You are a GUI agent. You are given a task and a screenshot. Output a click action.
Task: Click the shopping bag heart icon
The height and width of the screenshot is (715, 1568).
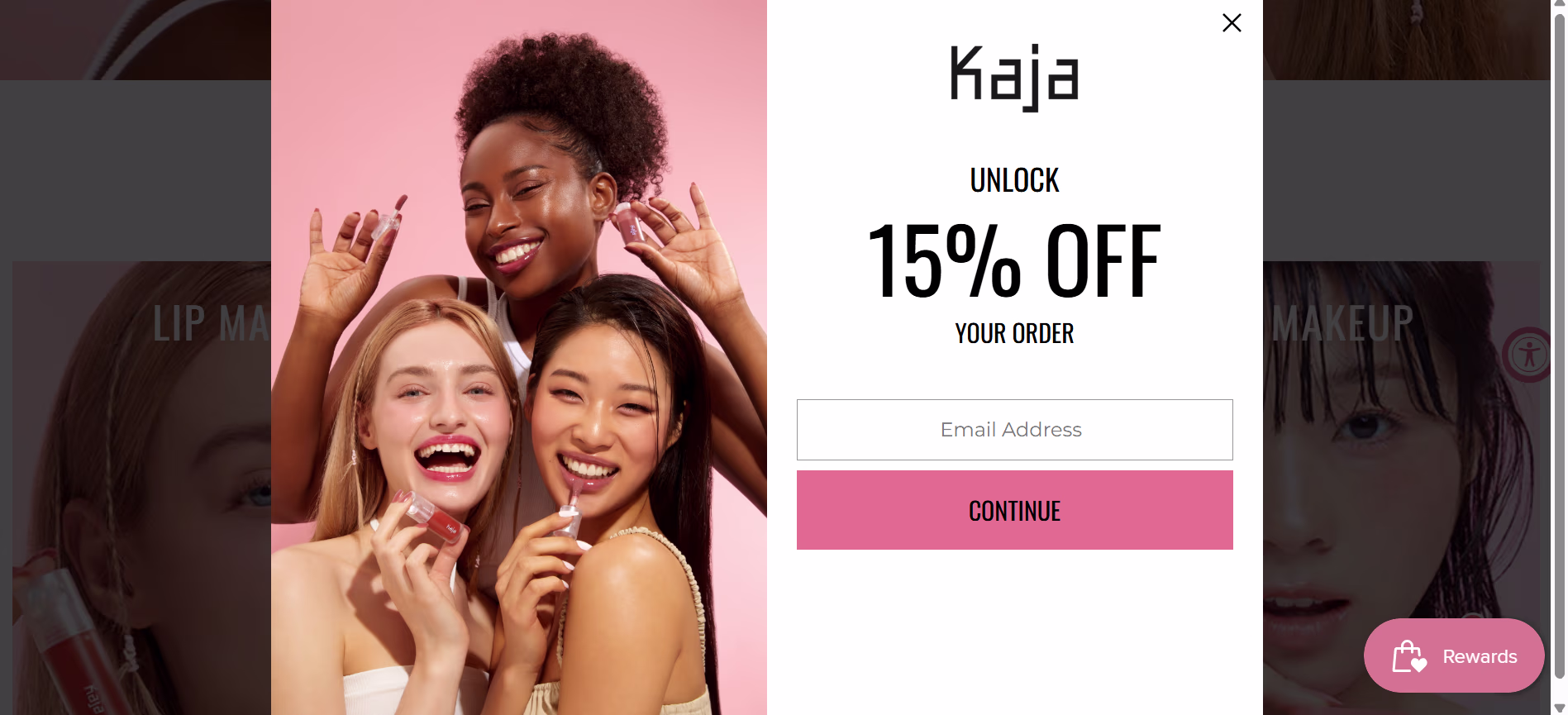(x=1408, y=656)
